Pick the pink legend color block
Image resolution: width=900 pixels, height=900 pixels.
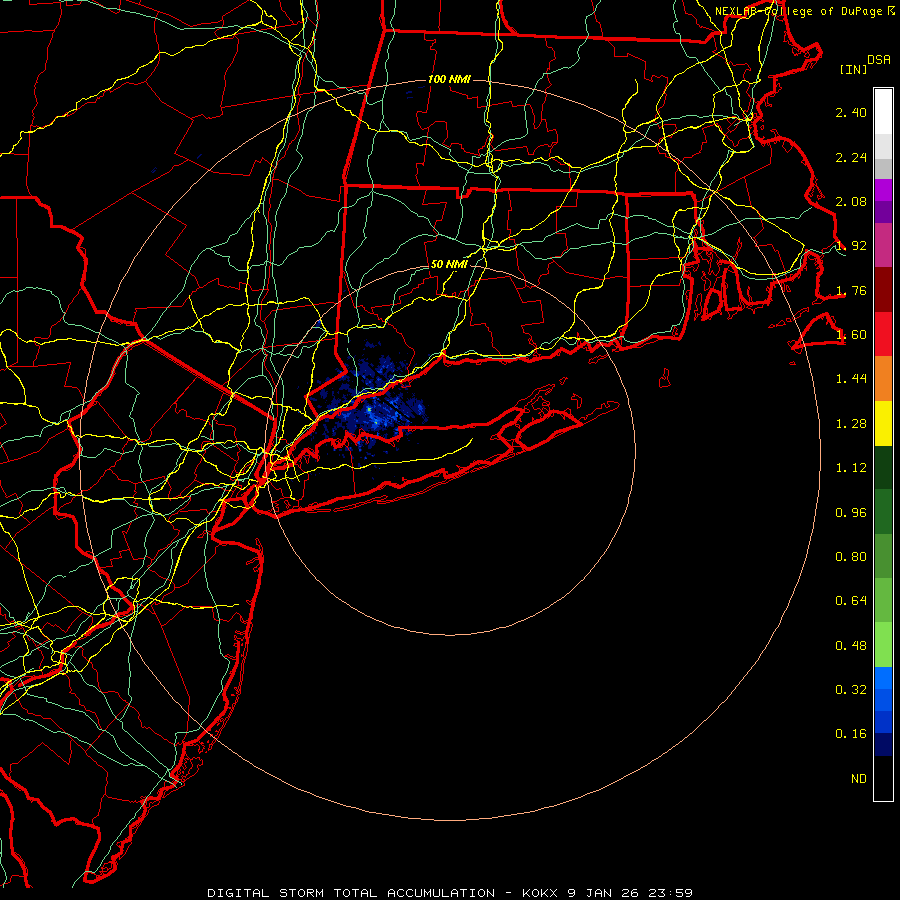[x=883, y=245]
